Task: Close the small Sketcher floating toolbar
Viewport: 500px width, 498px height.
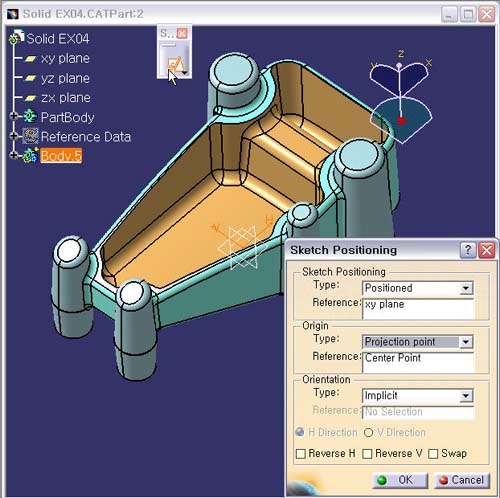Action: click(182, 33)
